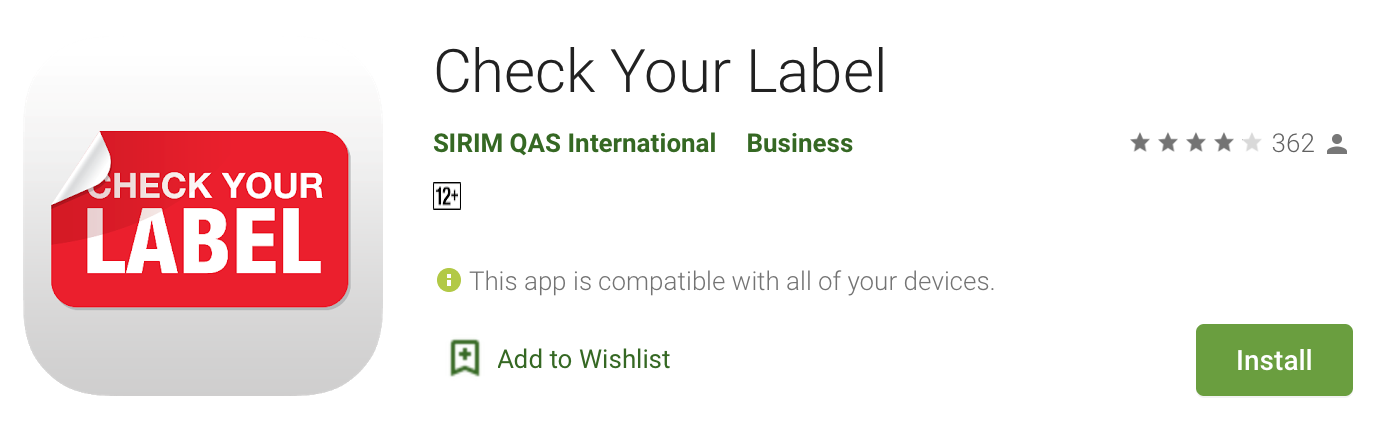Click the person icon beside 362
The width and height of the screenshot is (1392, 440).
[1337, 144]
